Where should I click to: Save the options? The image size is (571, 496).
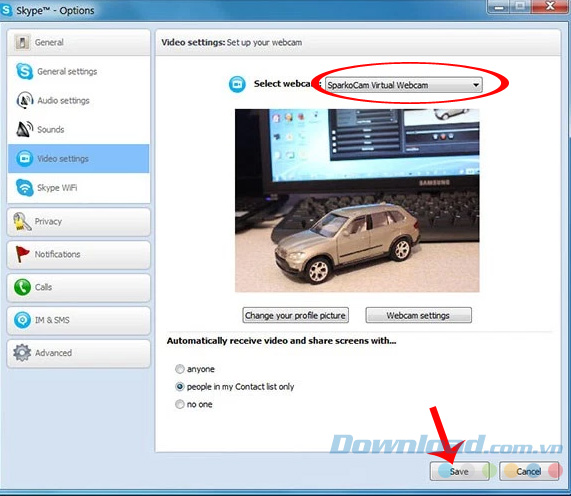pos(459,472)
